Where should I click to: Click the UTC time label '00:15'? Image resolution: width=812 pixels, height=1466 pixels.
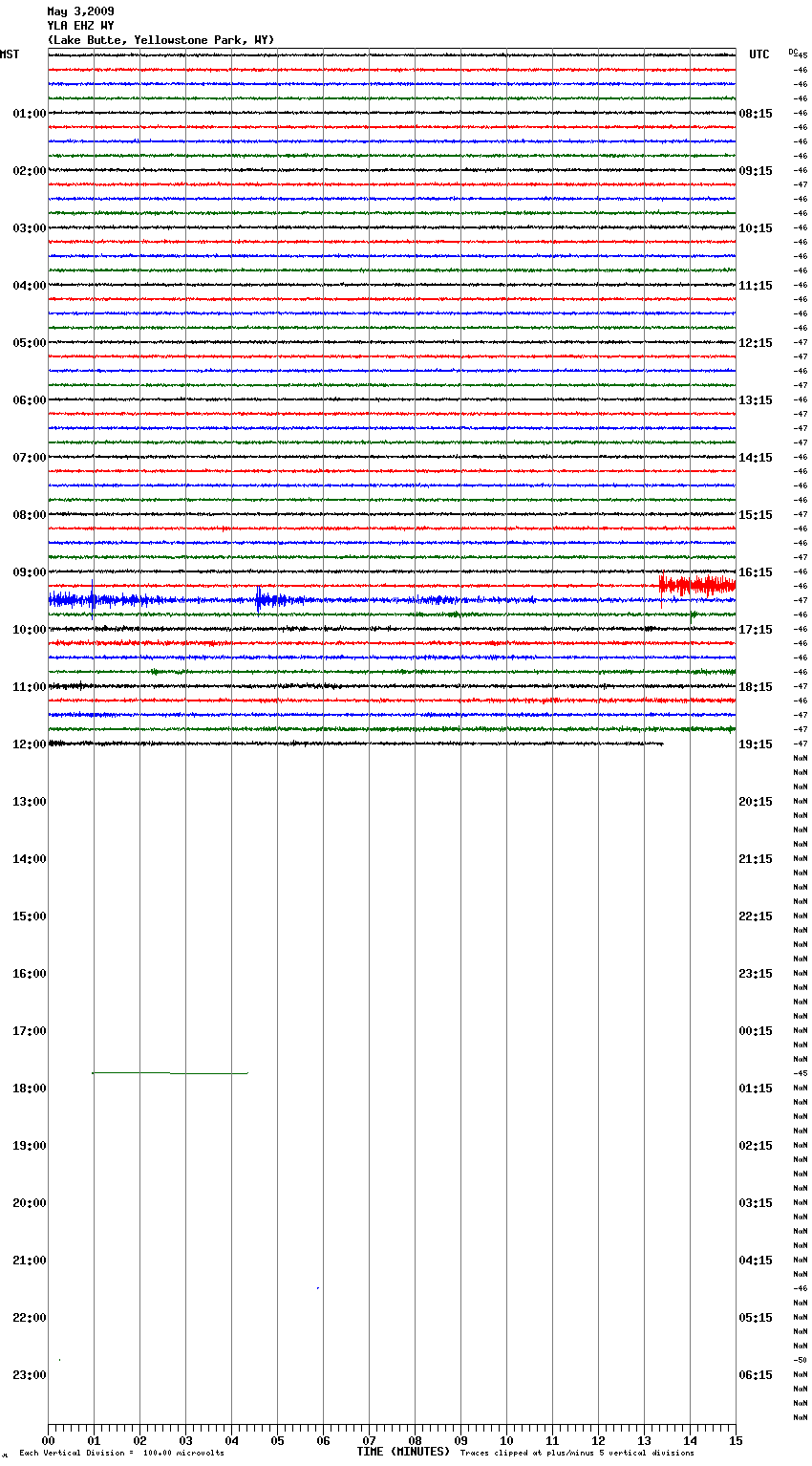pos(756,1031)
